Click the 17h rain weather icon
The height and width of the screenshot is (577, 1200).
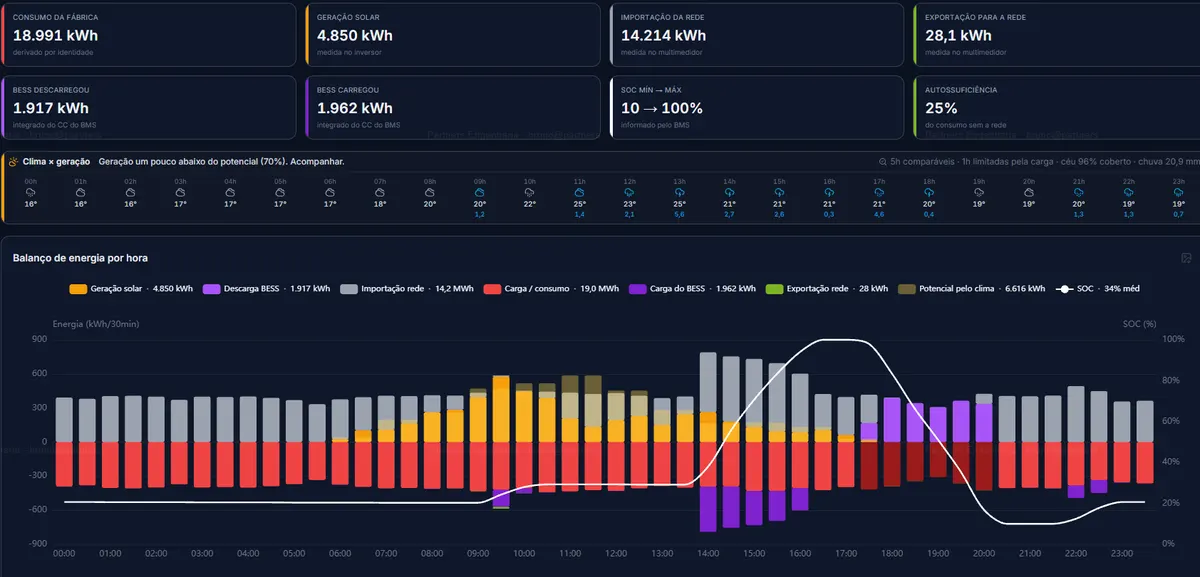(879, 192)
